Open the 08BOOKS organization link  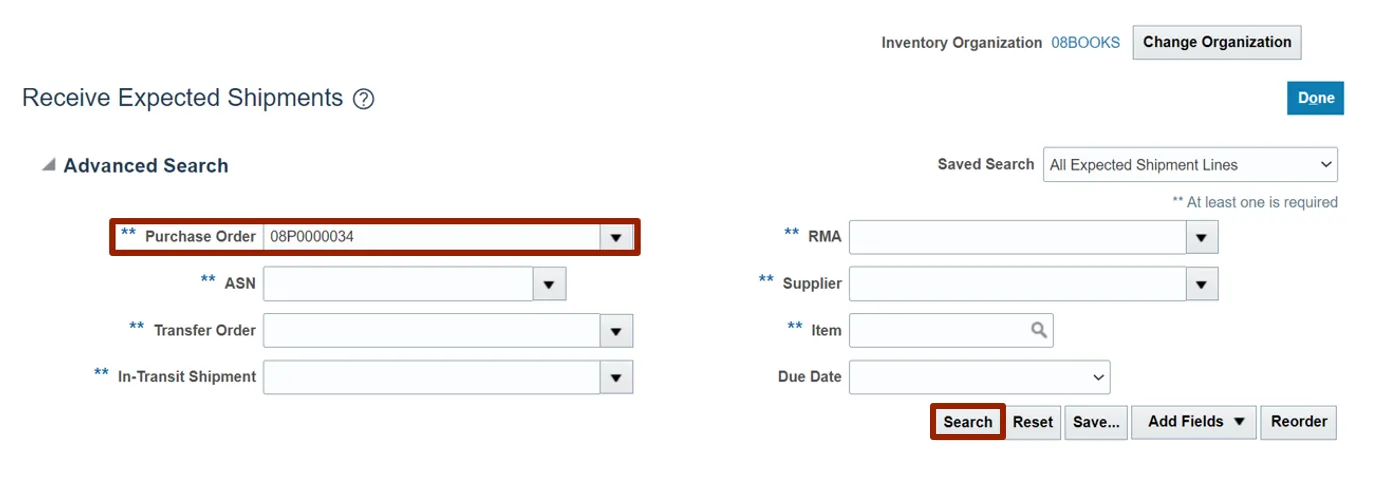tap(1085, 43)
